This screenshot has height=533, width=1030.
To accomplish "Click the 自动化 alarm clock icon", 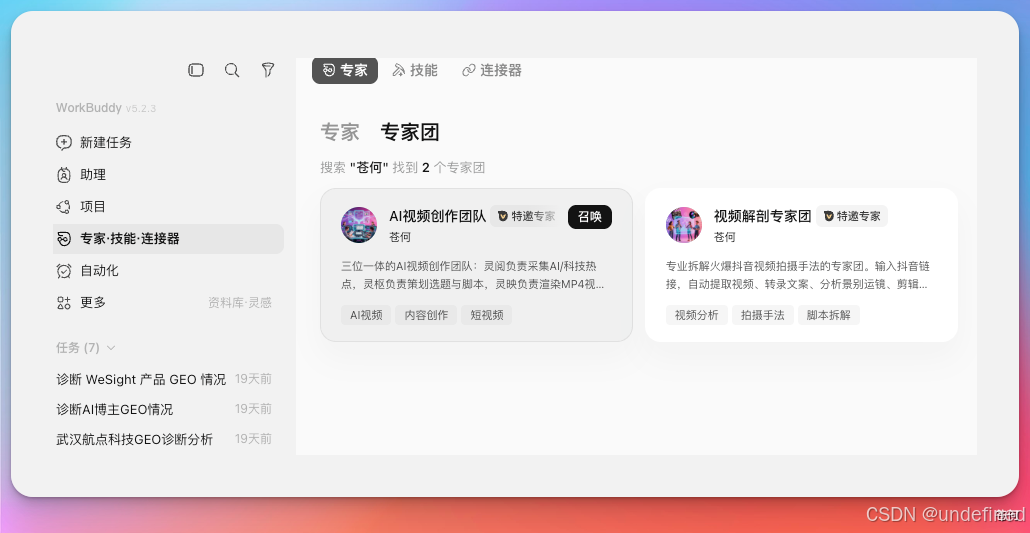I will click(64, 271).
